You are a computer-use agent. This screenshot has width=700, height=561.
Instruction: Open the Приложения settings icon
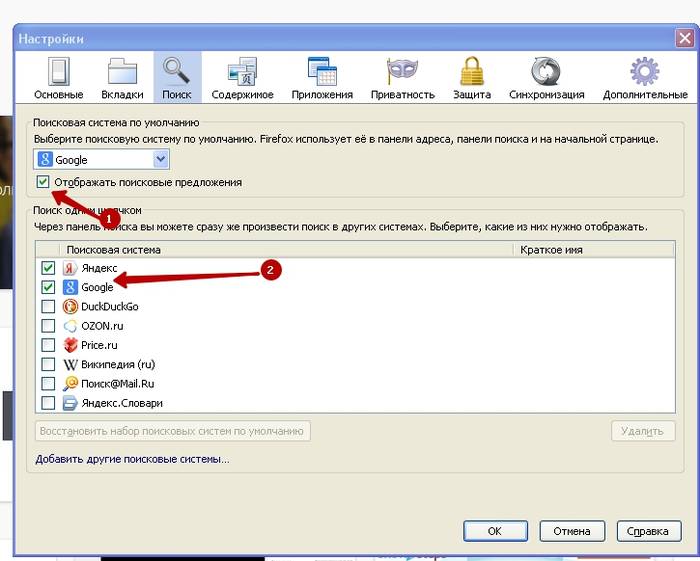(x=322, y=75)
